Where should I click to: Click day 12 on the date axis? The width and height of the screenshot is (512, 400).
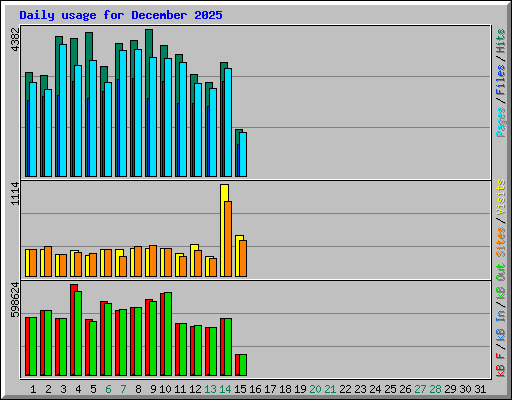point(195,389)
